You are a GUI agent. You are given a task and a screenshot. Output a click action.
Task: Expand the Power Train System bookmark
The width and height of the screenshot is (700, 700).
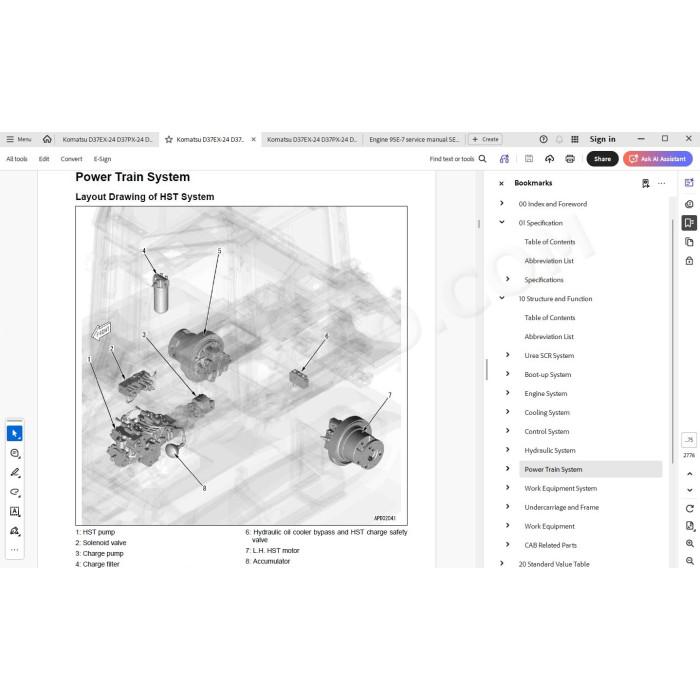[x=508, y=469]
